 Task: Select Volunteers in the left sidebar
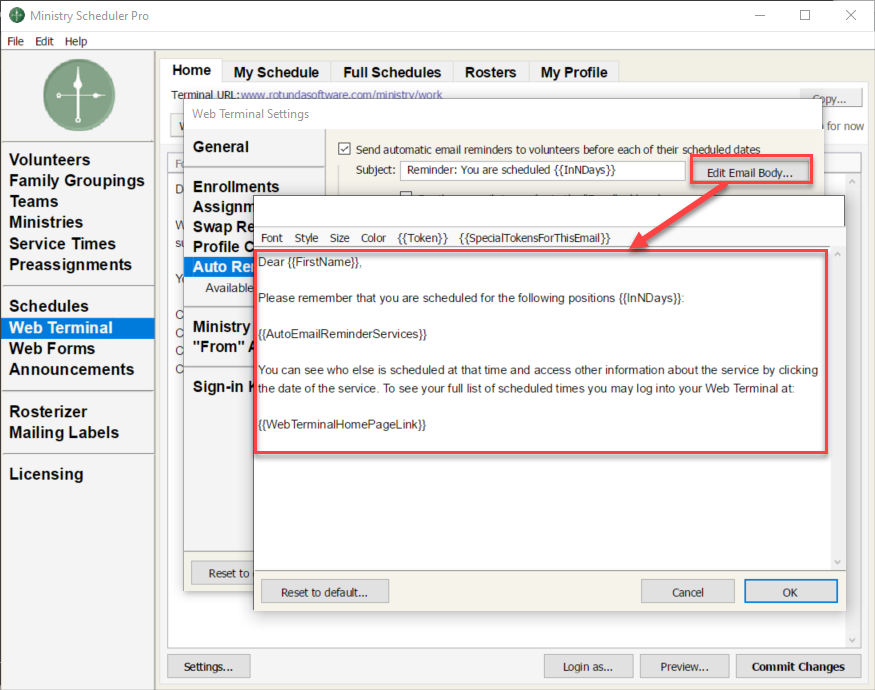click(50, 160)
